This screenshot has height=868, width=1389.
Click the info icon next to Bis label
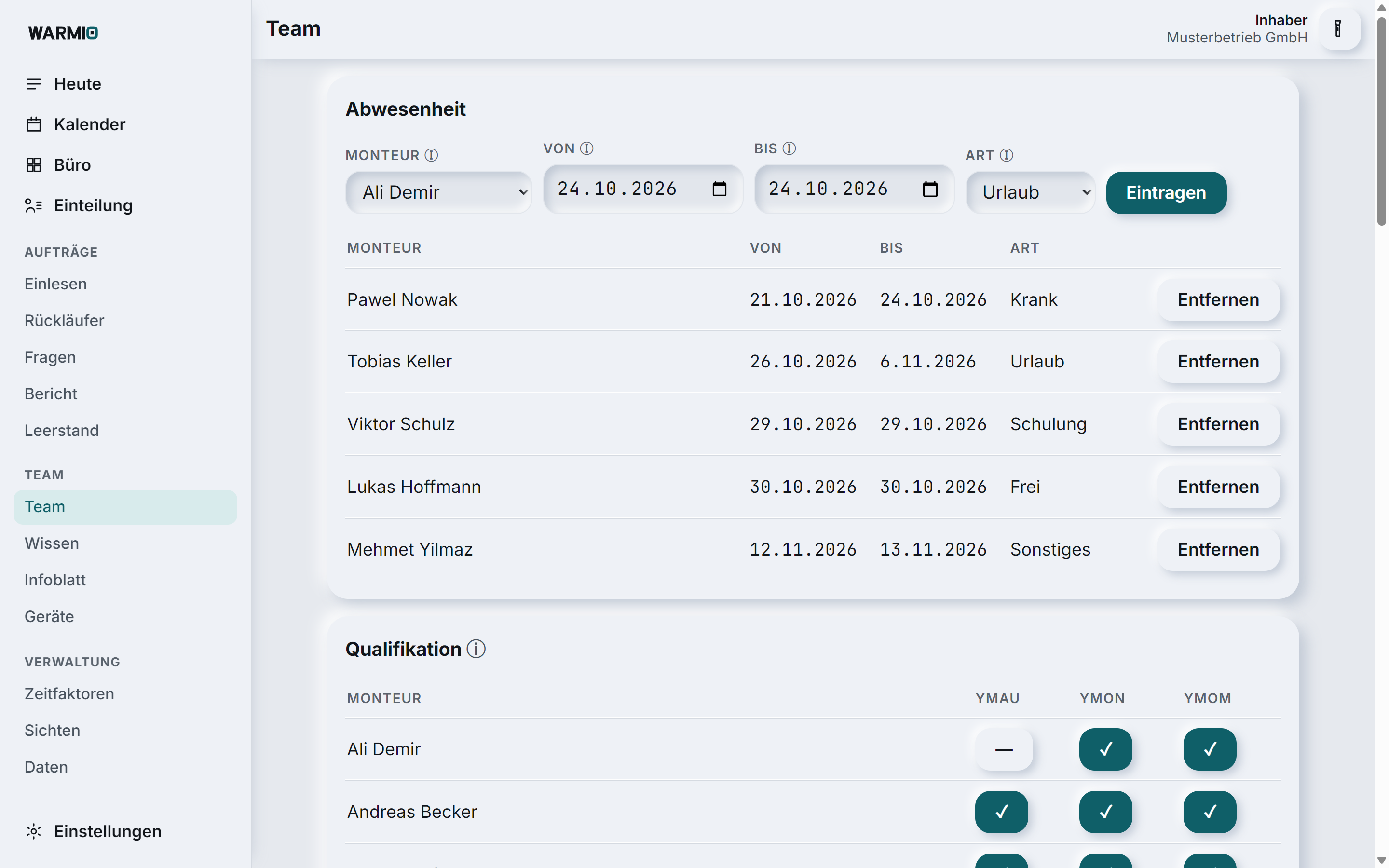tap(789, 149)
